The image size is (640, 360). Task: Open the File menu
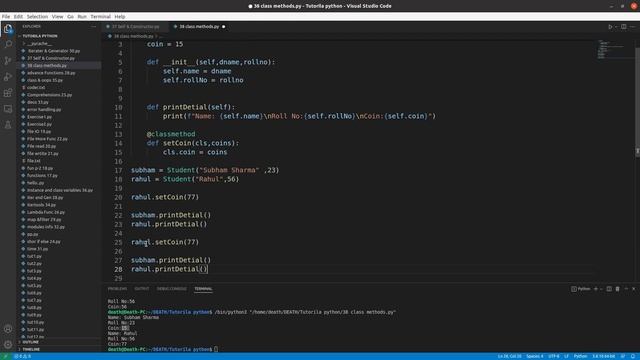(x=6, y=17)
